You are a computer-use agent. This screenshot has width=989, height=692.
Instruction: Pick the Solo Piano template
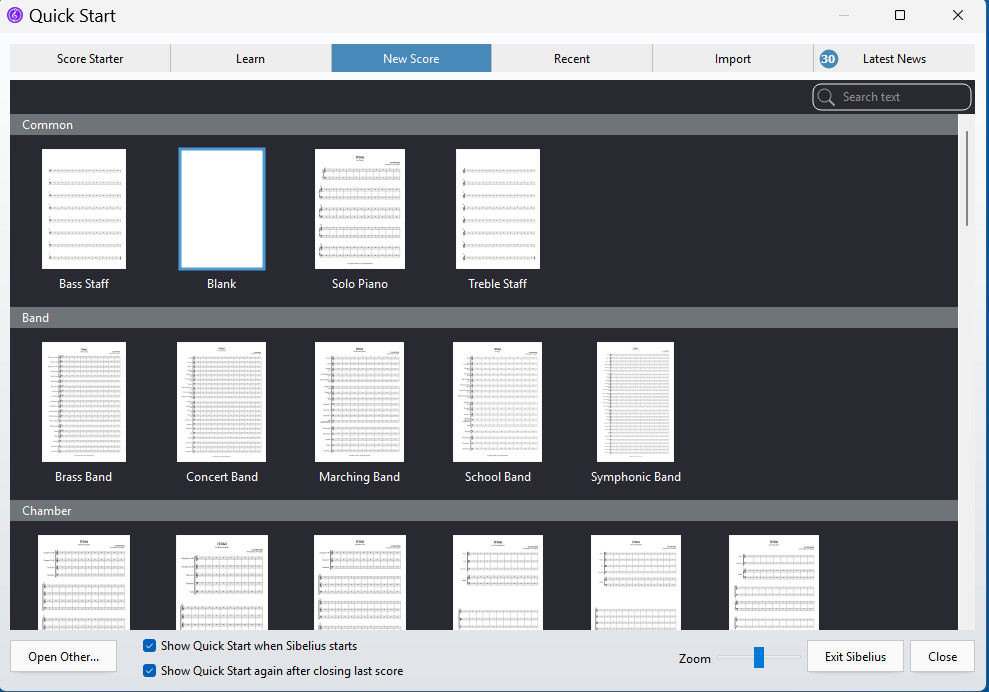(360, 219)
